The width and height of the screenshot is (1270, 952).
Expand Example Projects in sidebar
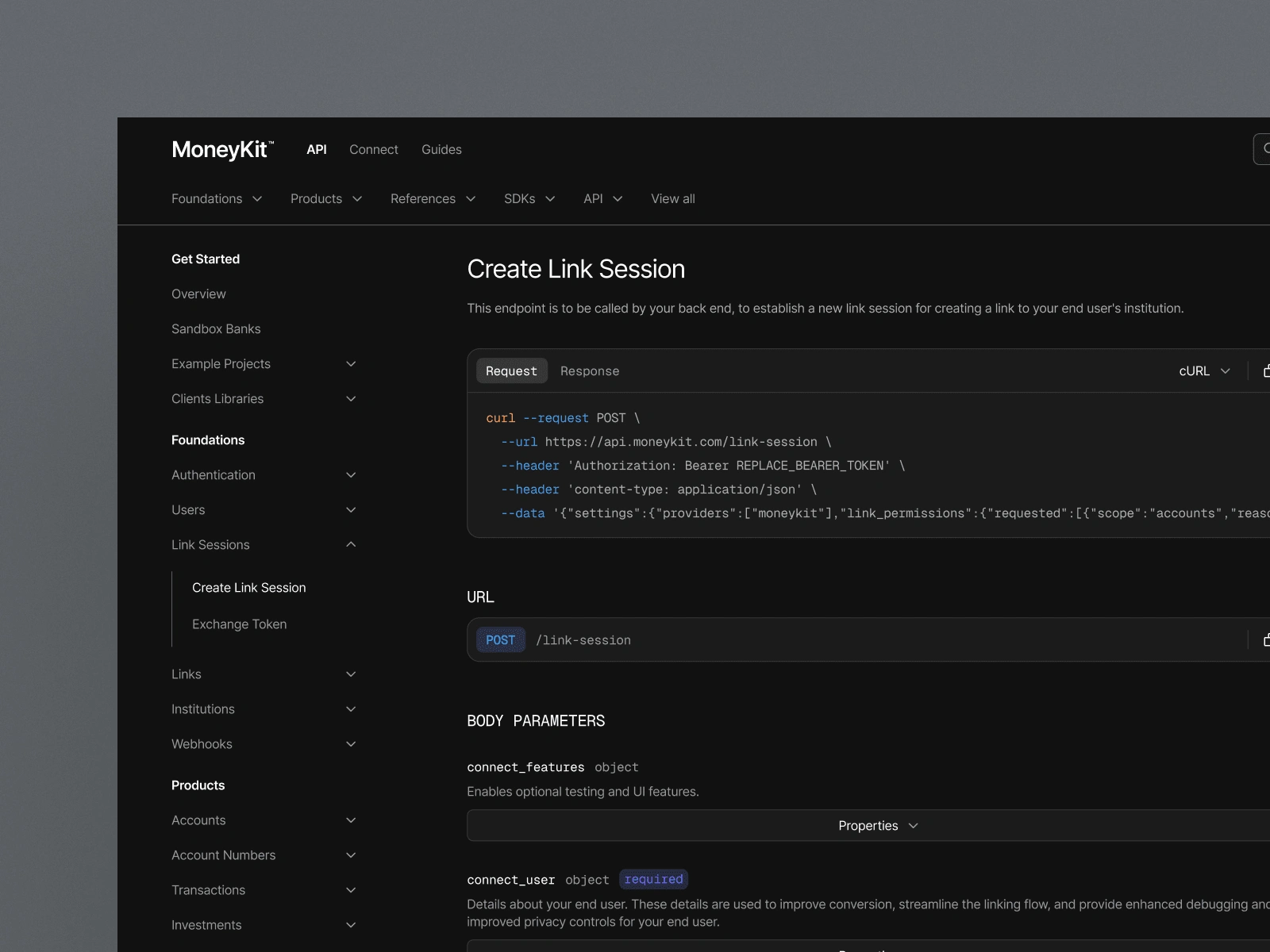[264, 363]
